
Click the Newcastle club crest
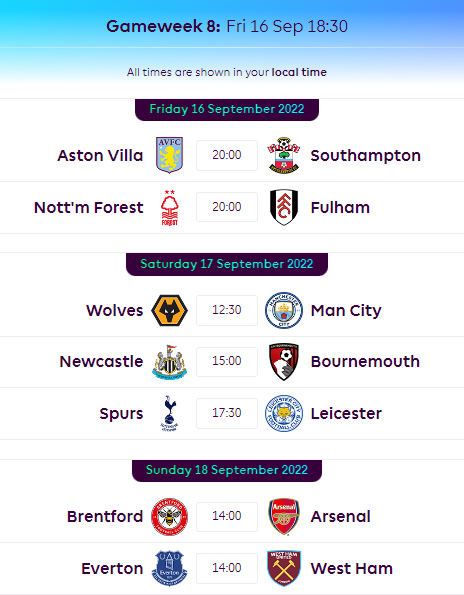[170, 362]
